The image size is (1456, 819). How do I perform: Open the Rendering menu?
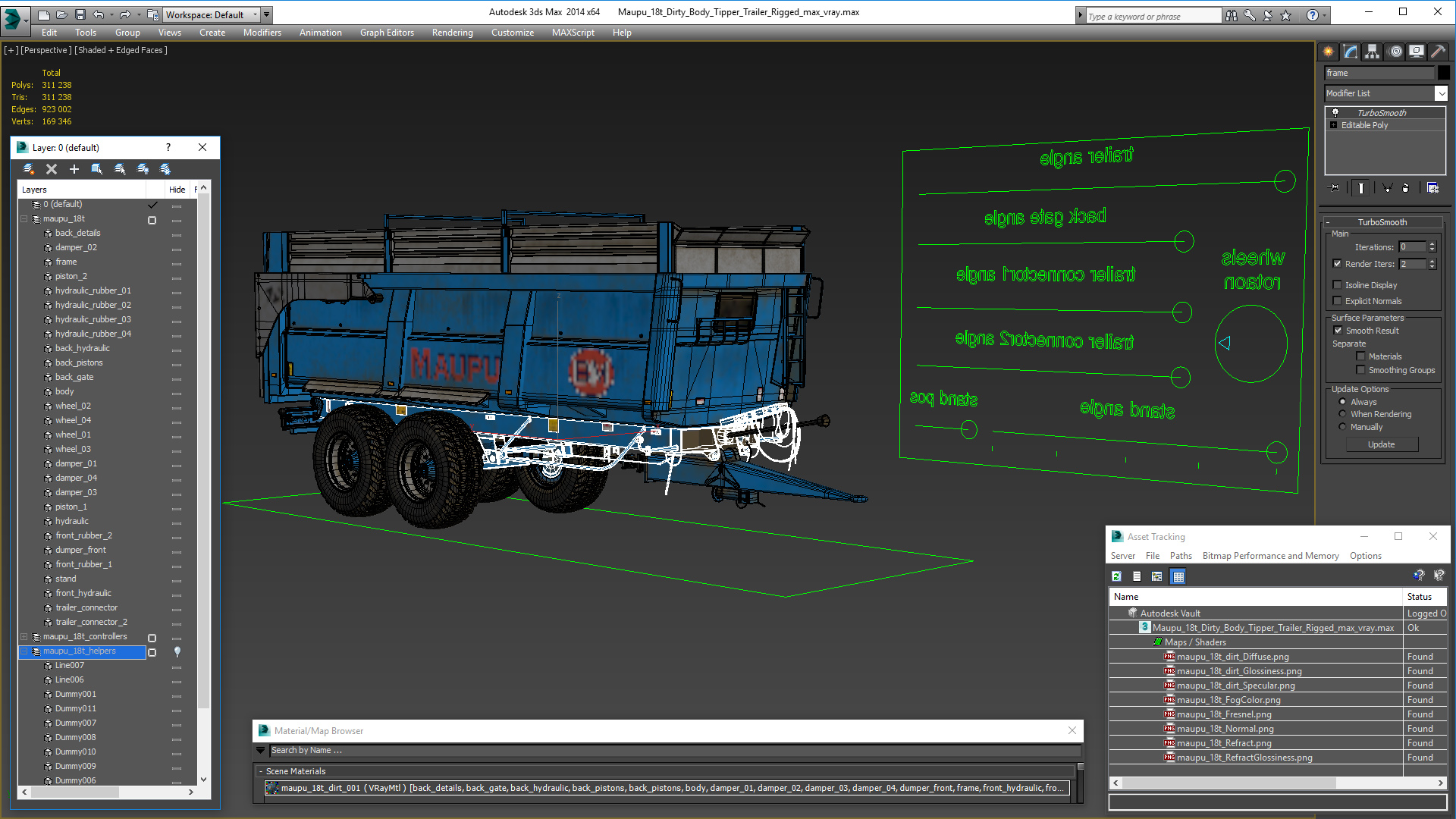tap(453, 33)
